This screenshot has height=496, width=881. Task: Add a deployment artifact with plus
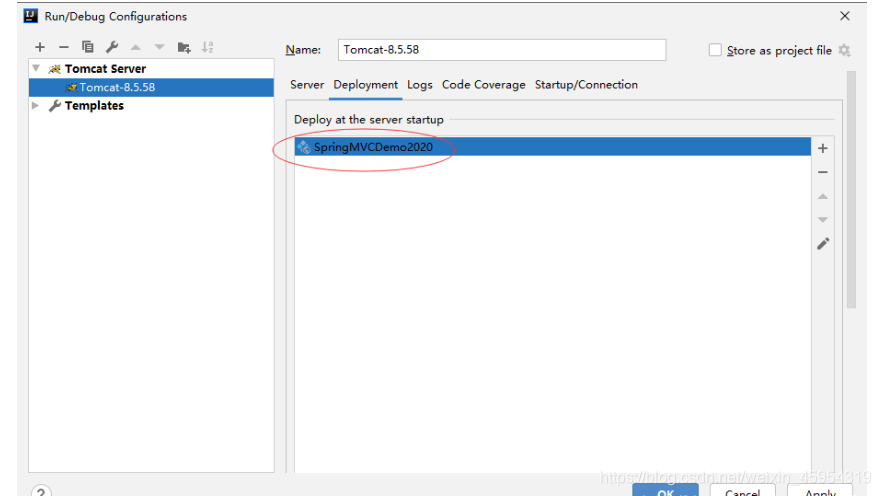(823, 148)
